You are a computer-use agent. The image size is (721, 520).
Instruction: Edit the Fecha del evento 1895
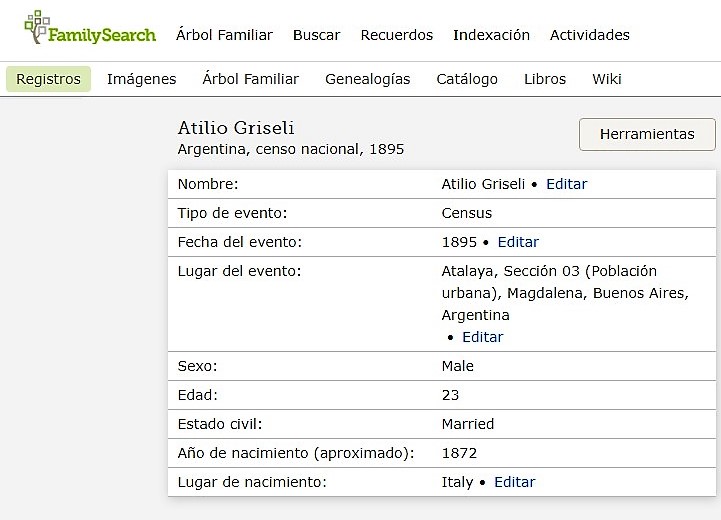pyautogui.click(x=518, y=242)
